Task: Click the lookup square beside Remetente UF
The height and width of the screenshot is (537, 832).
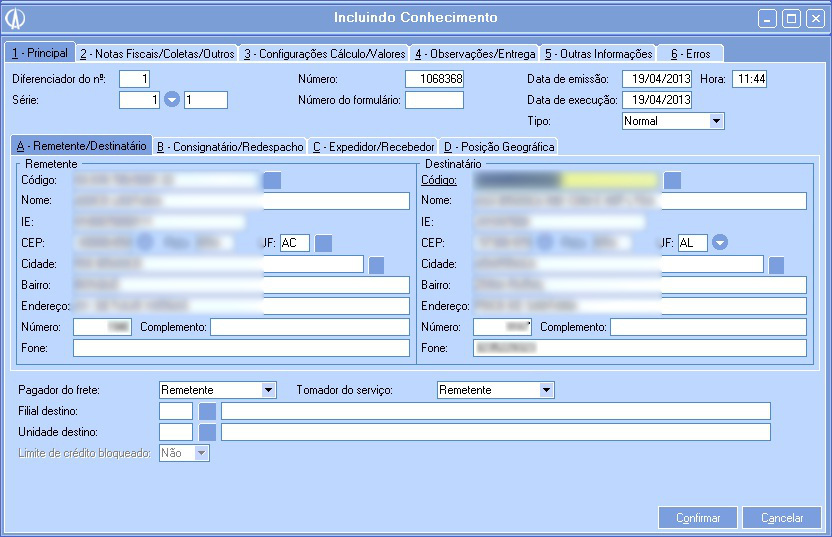Action: pyautogui.click(x=323, y=243)
